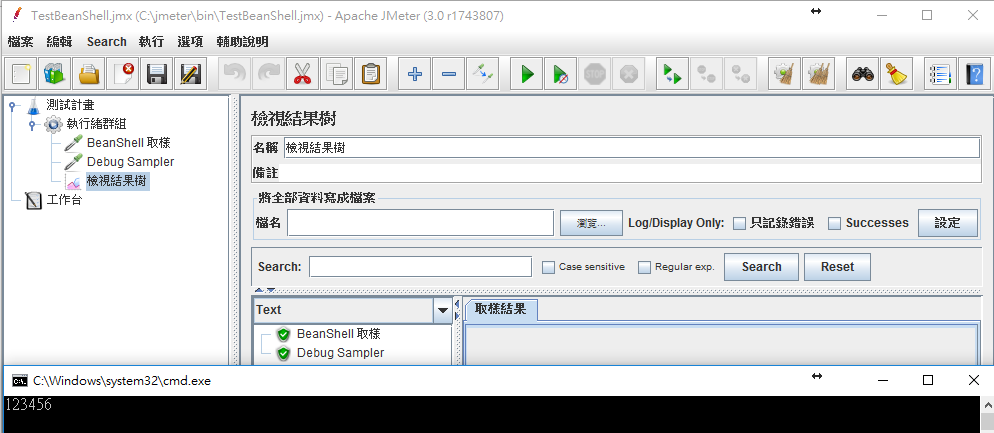Close the test plan with red-X page icon

pyautogui.click(x=123, y=74)
